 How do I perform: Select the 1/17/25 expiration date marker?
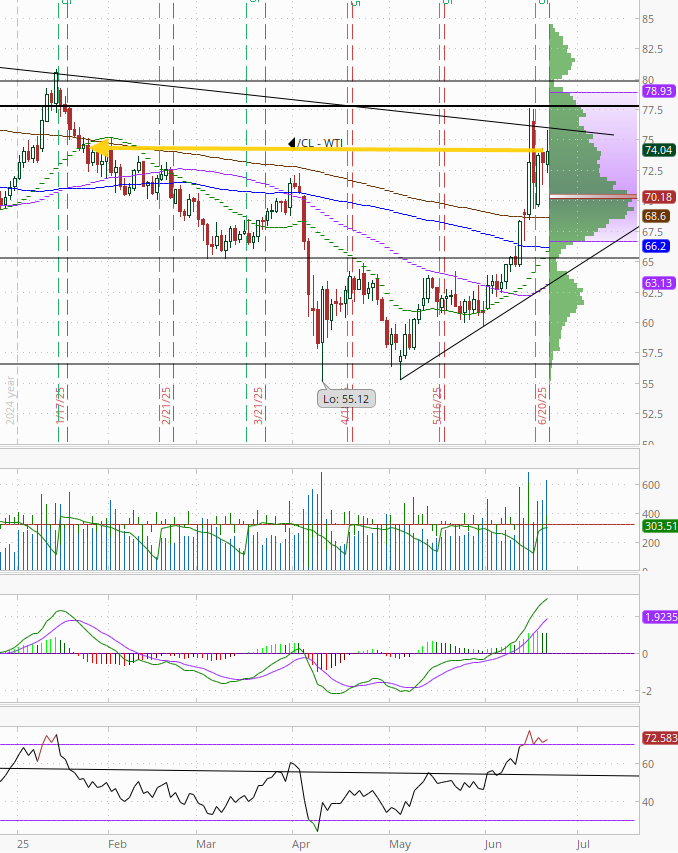tap(60, 405)
